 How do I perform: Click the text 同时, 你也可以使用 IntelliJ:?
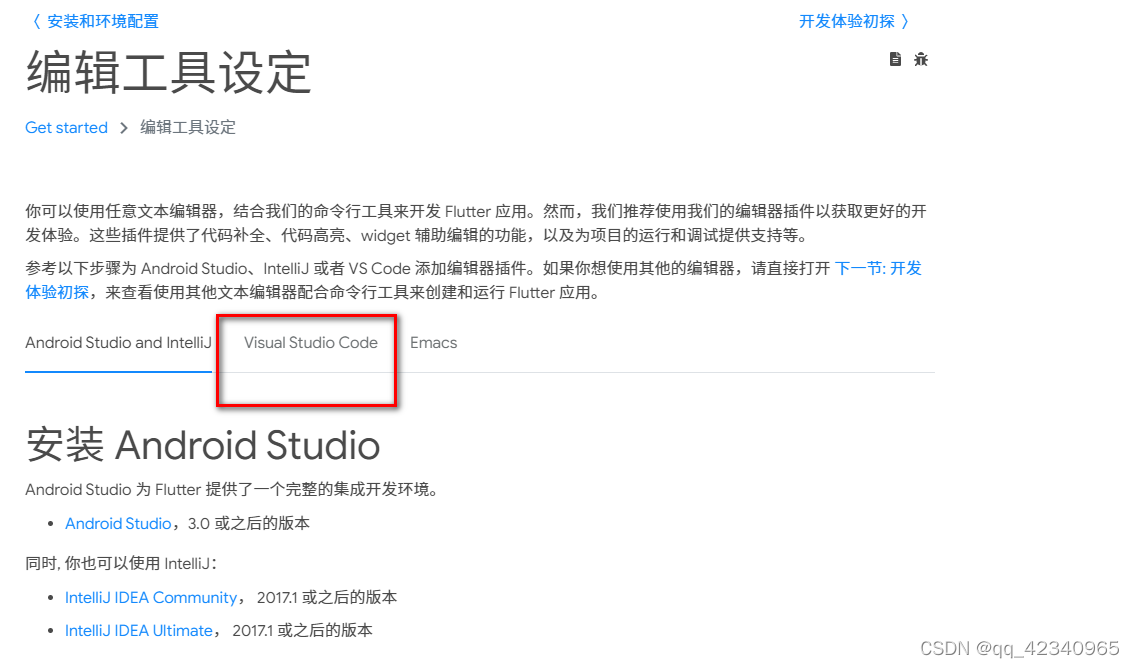[122, 564]
